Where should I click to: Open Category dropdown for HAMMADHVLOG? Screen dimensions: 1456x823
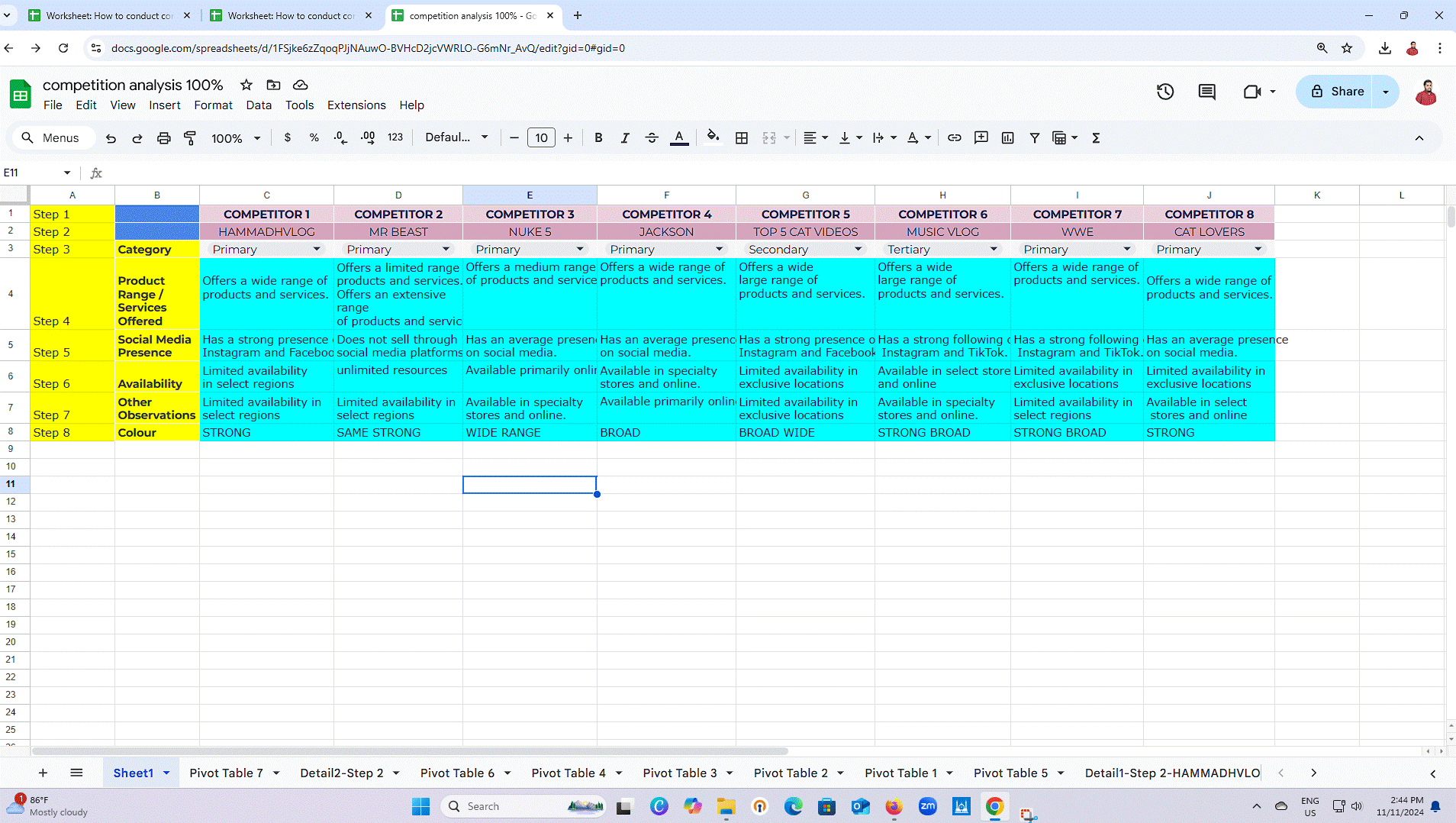[x=317, y=250]
